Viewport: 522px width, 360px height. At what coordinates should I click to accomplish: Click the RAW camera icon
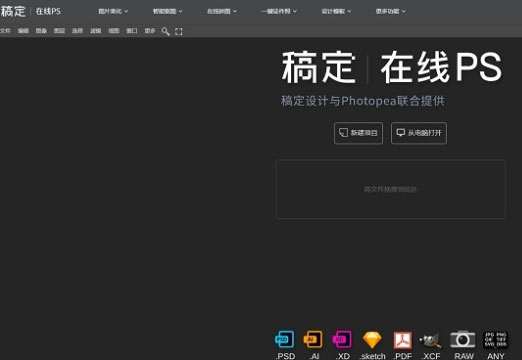coord(463,339)
